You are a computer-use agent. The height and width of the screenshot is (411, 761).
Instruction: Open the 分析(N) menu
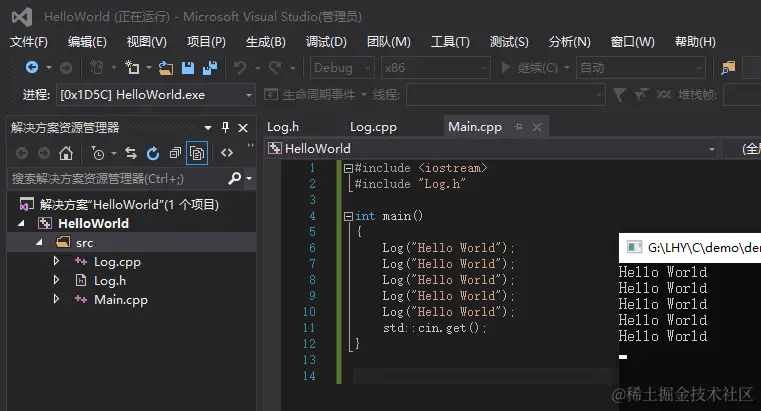[570, 42]
